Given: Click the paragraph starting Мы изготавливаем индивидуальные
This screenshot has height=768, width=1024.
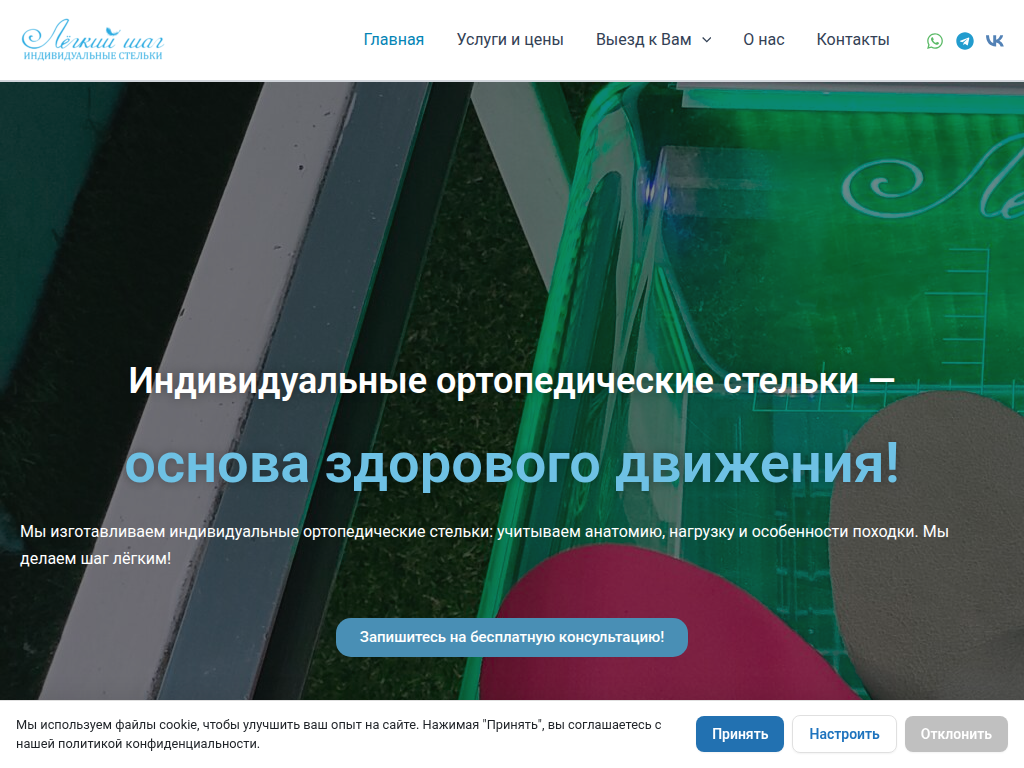Looking at the screenshot, I should click(x=485, y=545).
